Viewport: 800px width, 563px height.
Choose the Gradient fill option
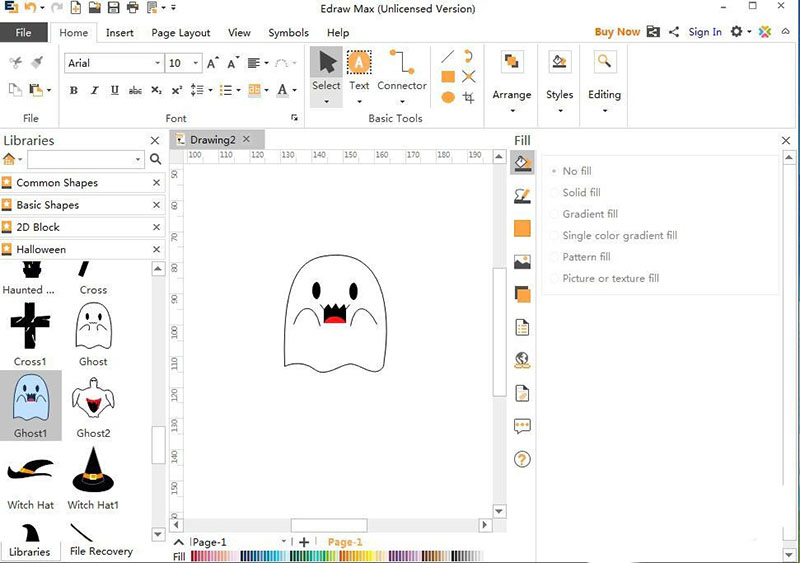point(555,214)
